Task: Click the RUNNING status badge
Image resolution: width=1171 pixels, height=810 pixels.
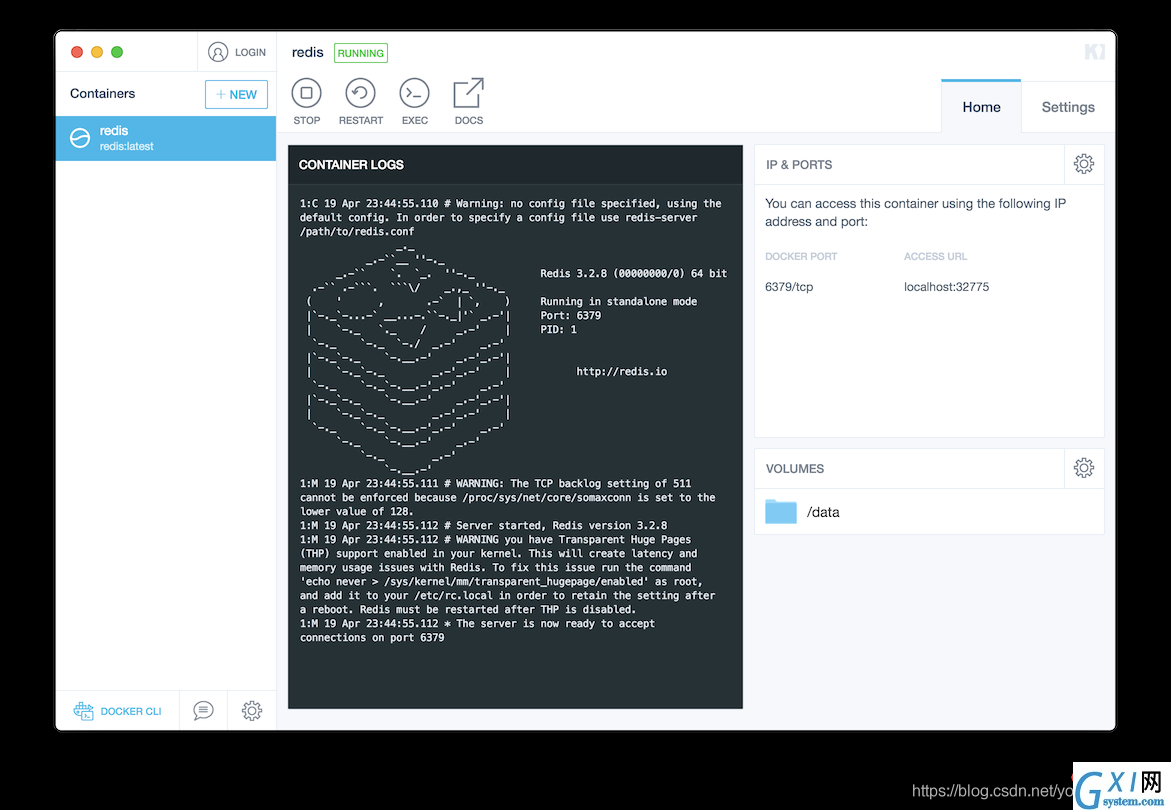Action: pos(361,53)
